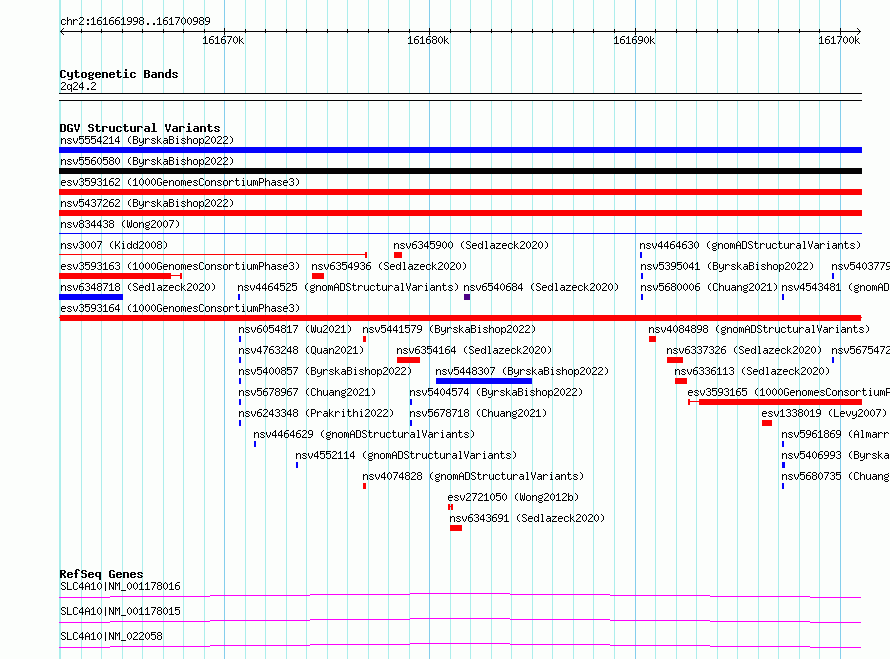
Task: Click nsv3007 (Kidd2008) label
Action: coord(114,245)
